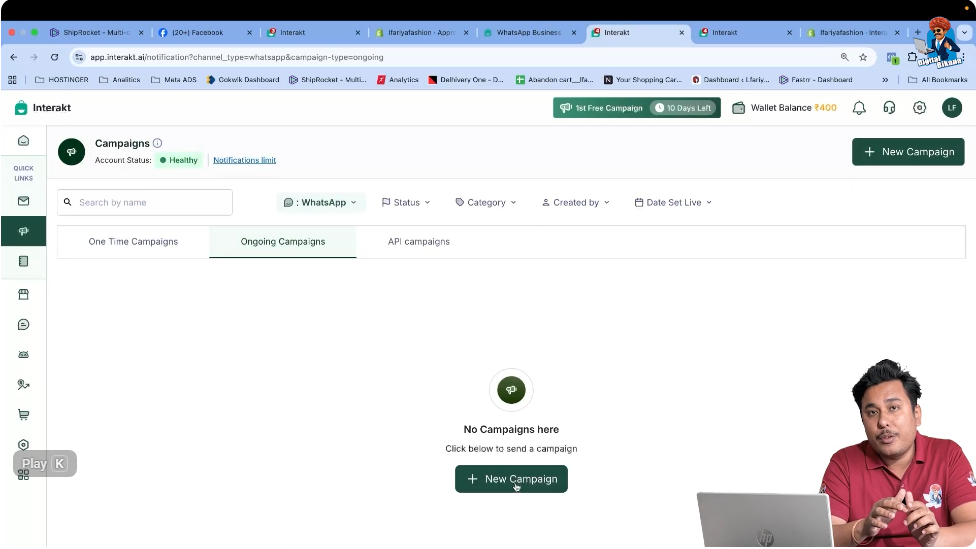Expand the Category filter dropdown
The image size is (976, 549).
(486, 202)
